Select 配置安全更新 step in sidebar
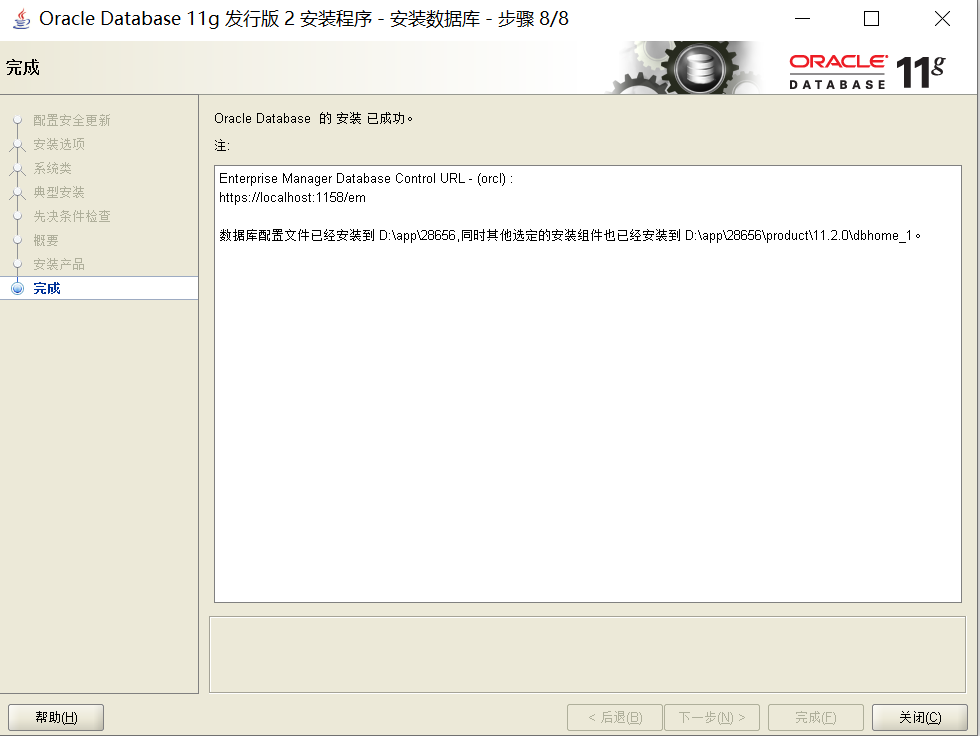This screenshot has height=736, width=980. (72, 120)
